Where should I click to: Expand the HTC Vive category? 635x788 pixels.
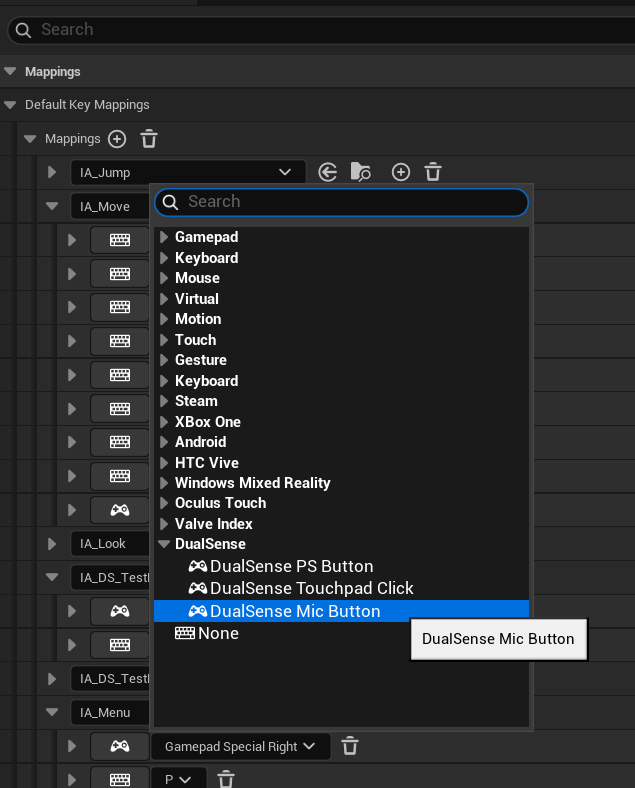coord(164,463)
